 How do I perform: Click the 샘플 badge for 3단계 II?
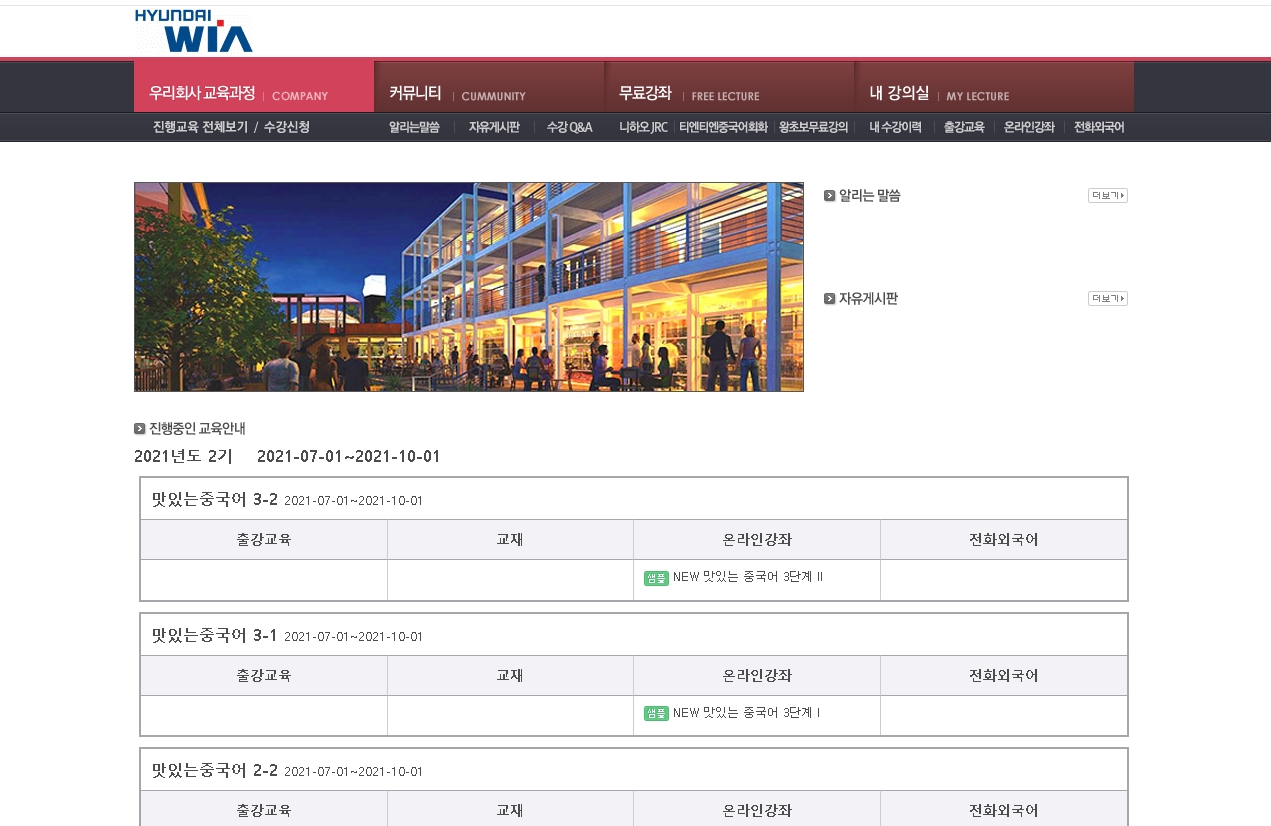(x=656, y=578)
